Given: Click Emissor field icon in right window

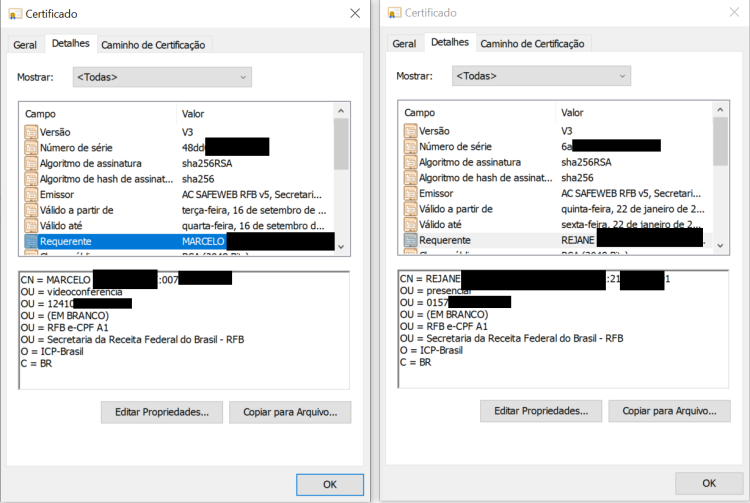Looking at the screenshot, I should pyautogui.click(x=410, y=193).
